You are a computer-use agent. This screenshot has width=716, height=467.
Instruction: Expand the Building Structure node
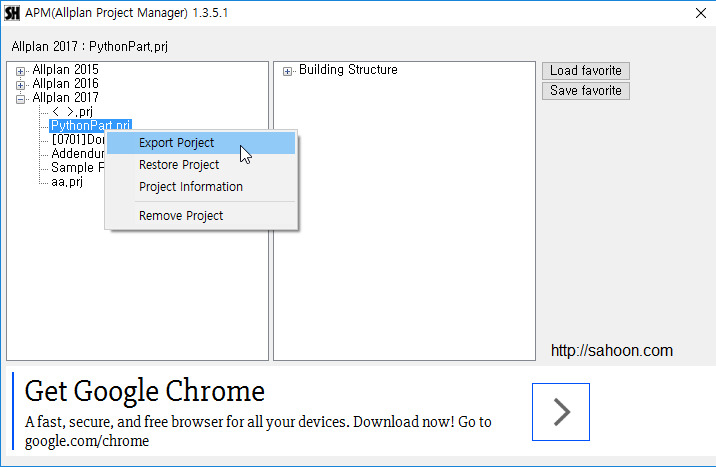(x=288, y=70)
